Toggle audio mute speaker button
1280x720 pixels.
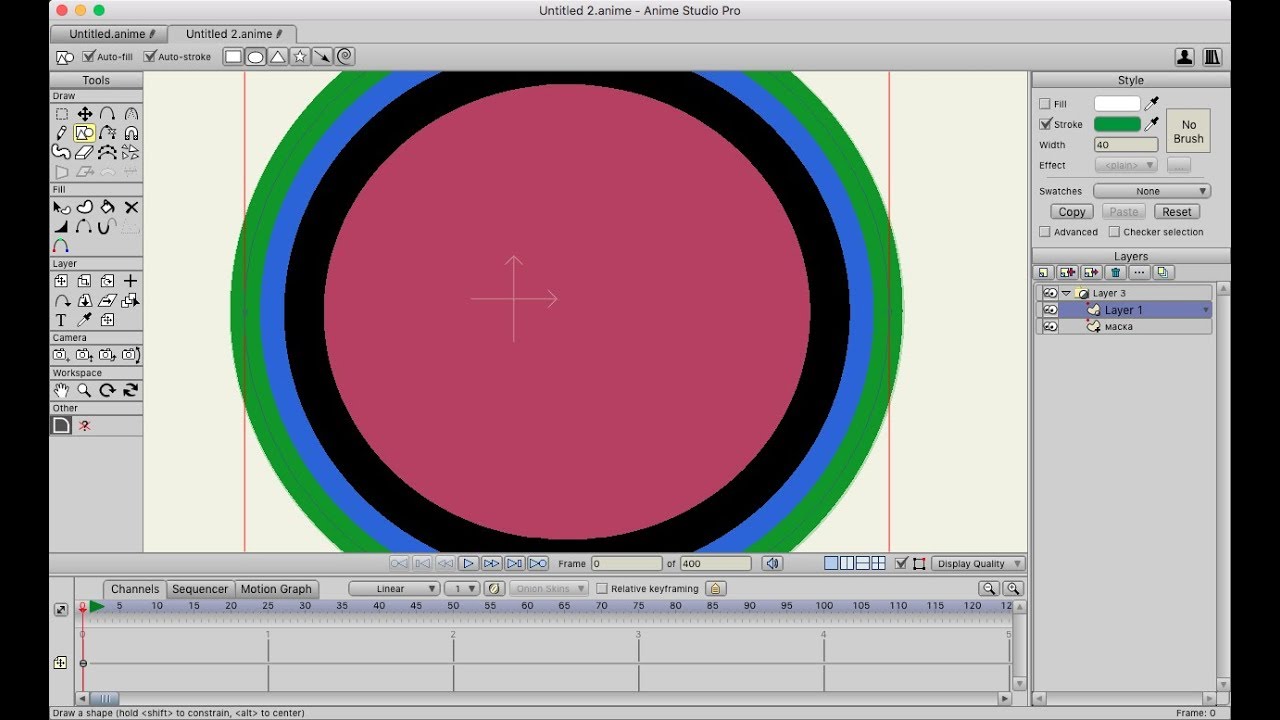click(x=772, y=564)
